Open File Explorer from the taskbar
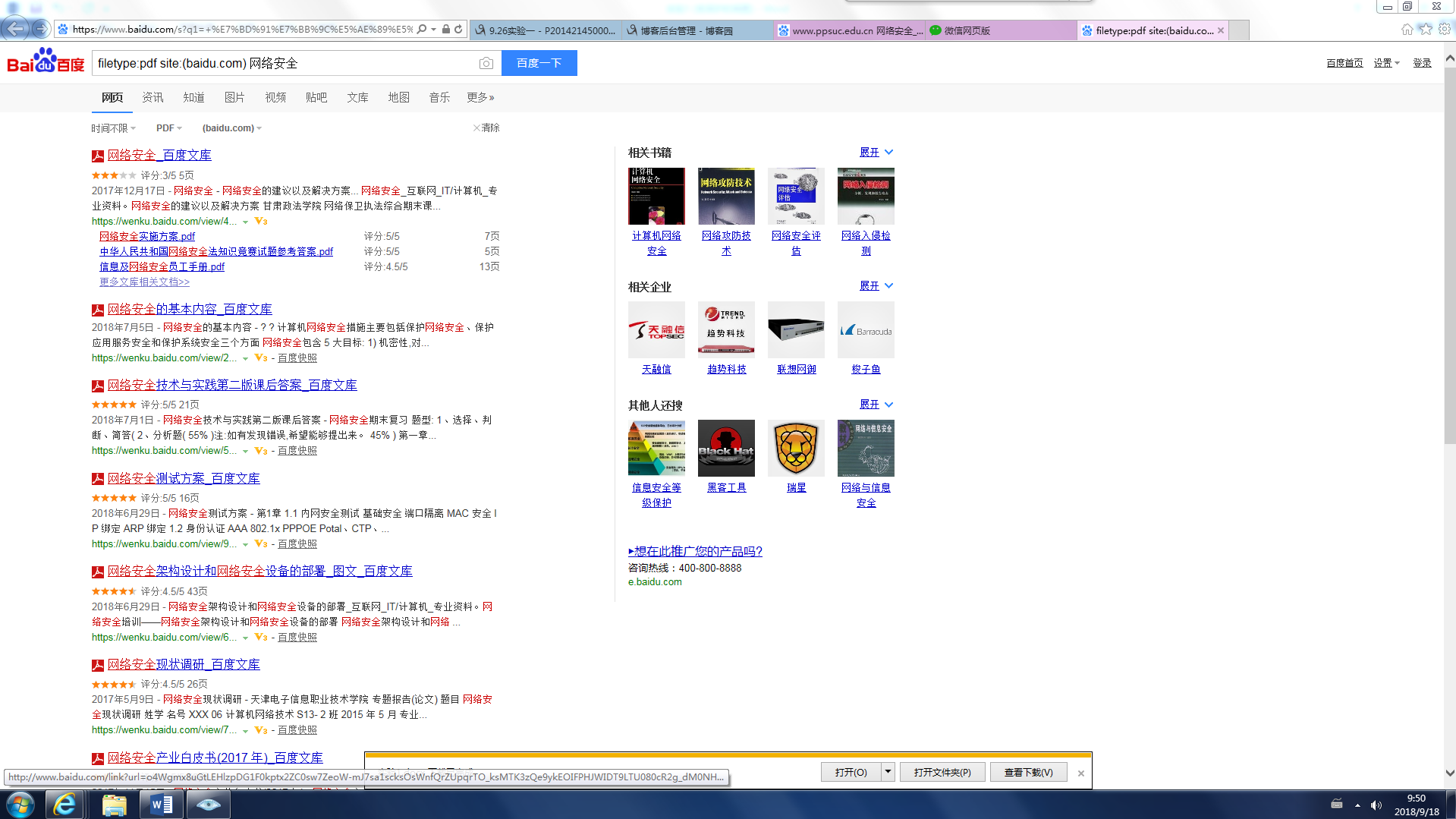 click(x=114, y=805)
